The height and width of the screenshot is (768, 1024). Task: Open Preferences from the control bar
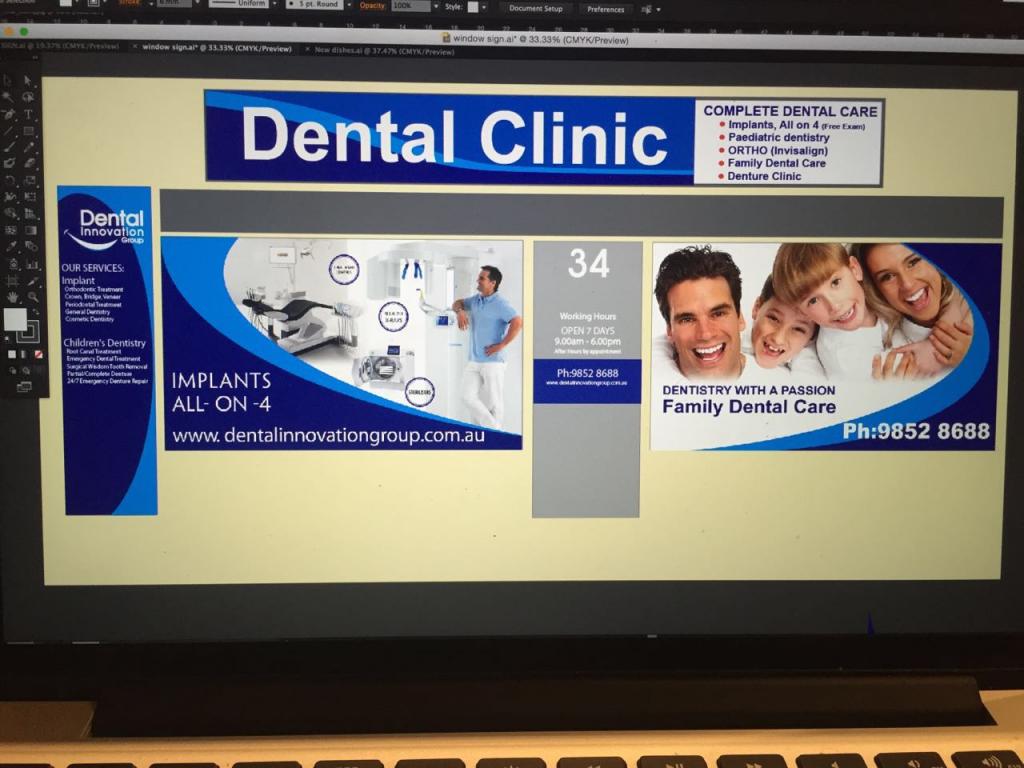coord(605,9)
